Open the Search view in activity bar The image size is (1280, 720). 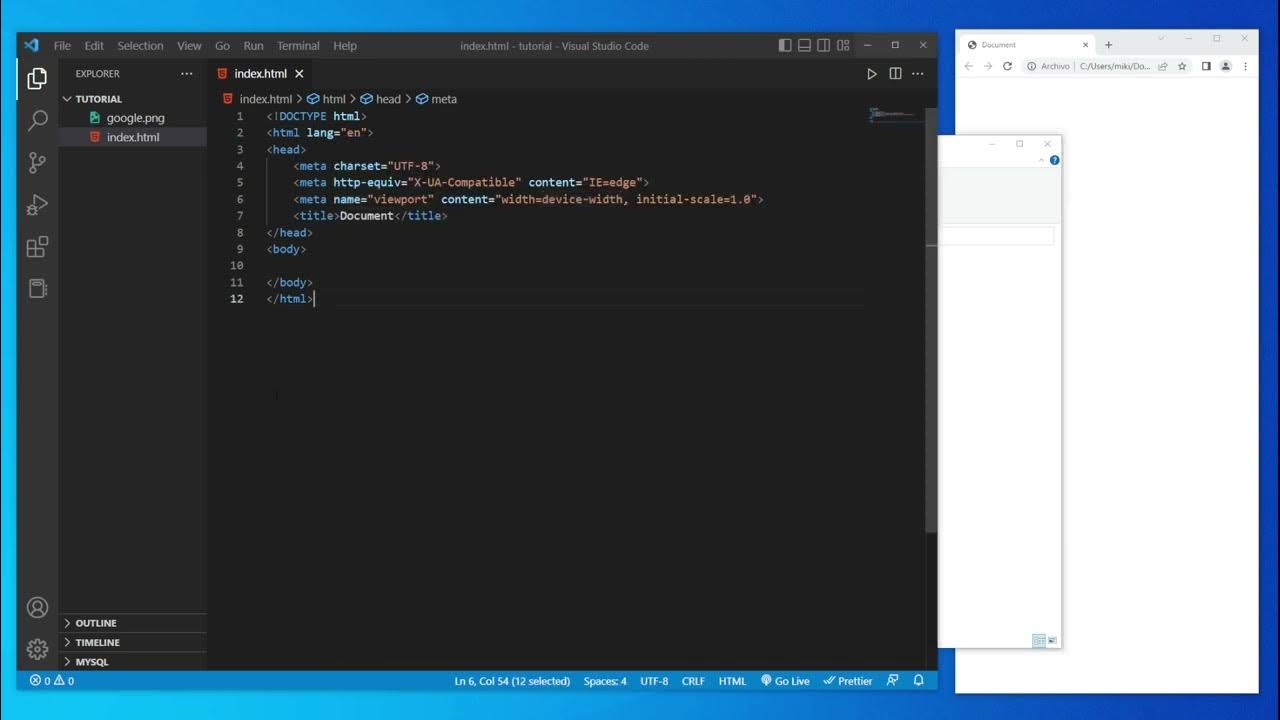click(37, 121)
